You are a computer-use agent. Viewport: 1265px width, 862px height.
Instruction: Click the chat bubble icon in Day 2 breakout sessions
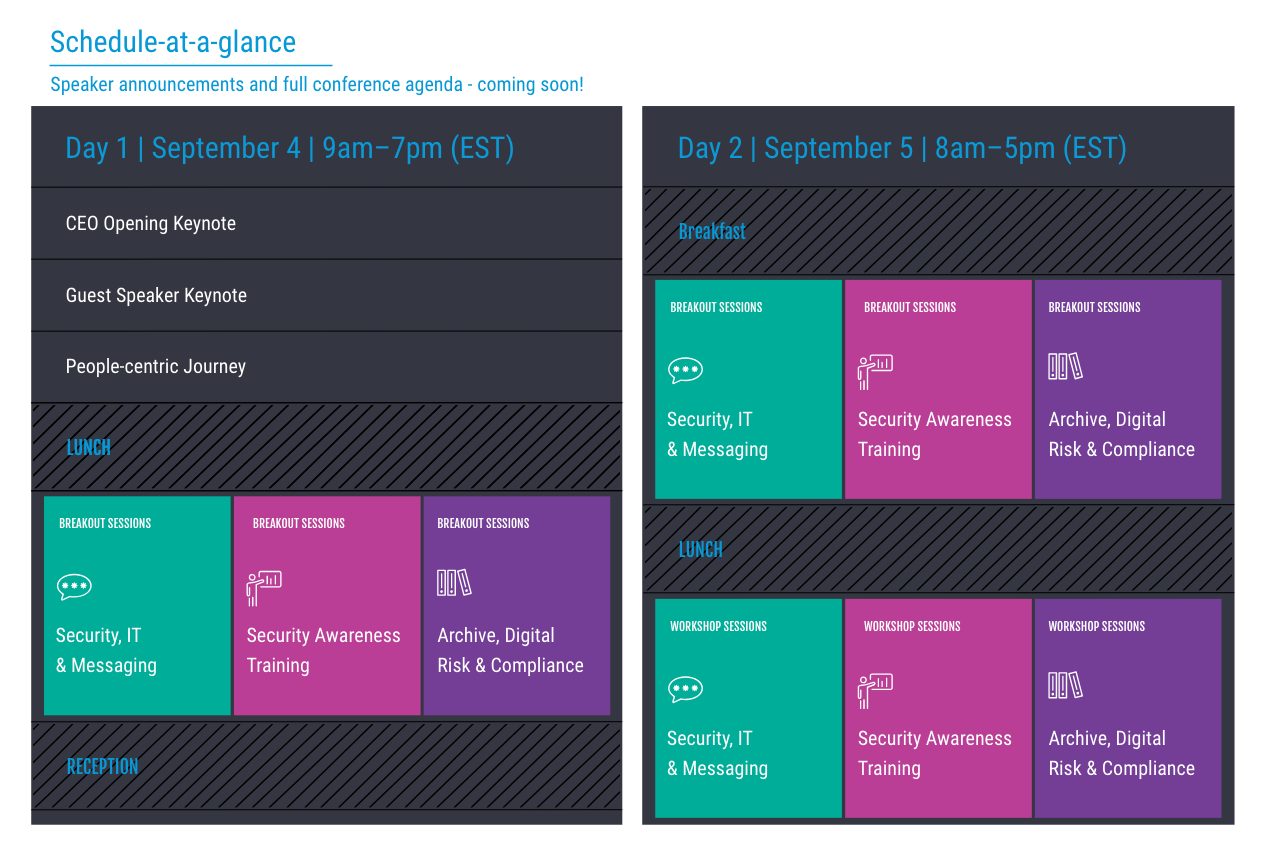click(x=686, y=371)
